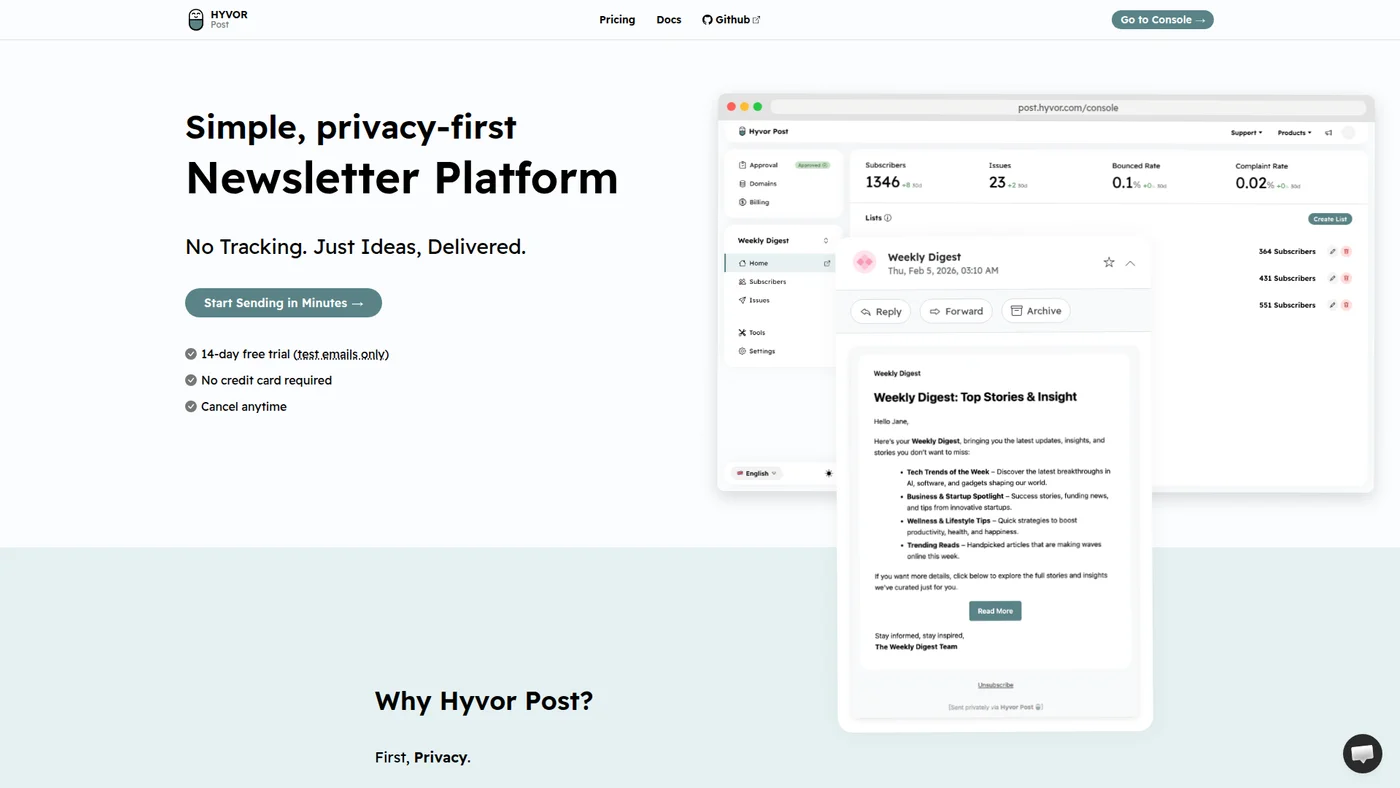Click the user avatar circle in the console
This screenshot has height=788, width=1400.
click(x=1348, y=132)
